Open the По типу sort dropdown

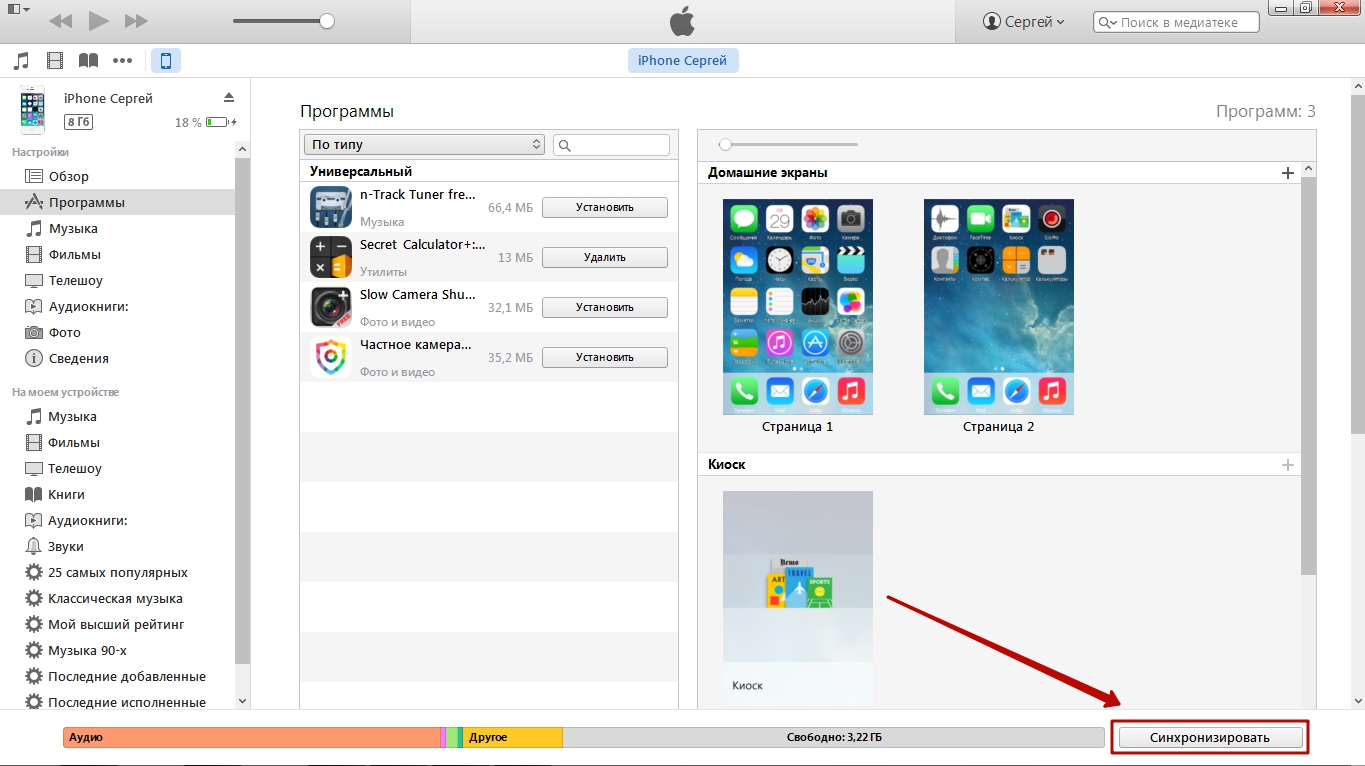[424, 145]
